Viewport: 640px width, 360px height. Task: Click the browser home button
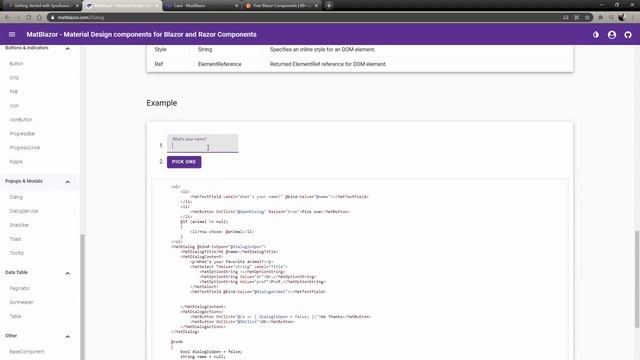coord(39,18)
